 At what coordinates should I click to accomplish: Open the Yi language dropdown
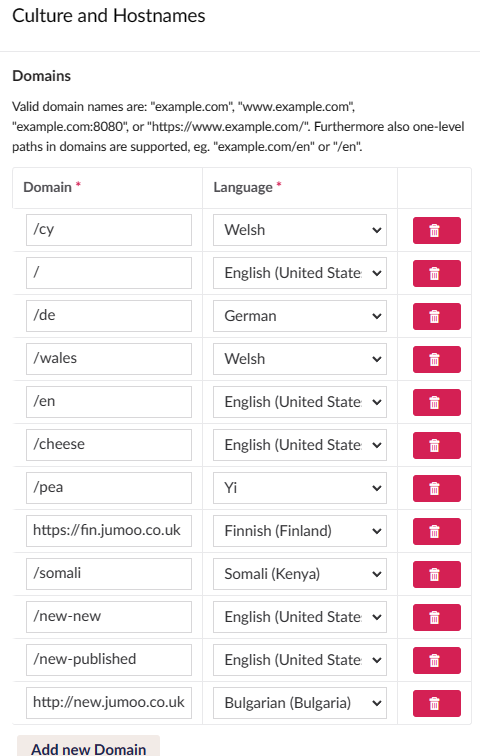[x=300, y=488]
